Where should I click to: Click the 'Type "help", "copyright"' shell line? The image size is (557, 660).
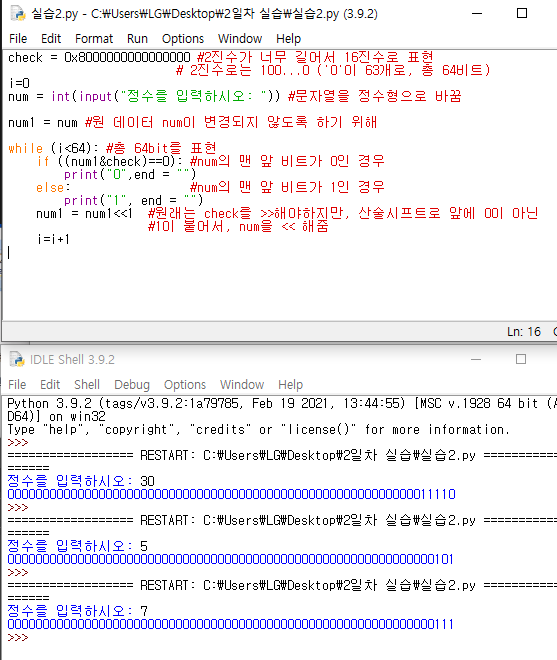259,430
